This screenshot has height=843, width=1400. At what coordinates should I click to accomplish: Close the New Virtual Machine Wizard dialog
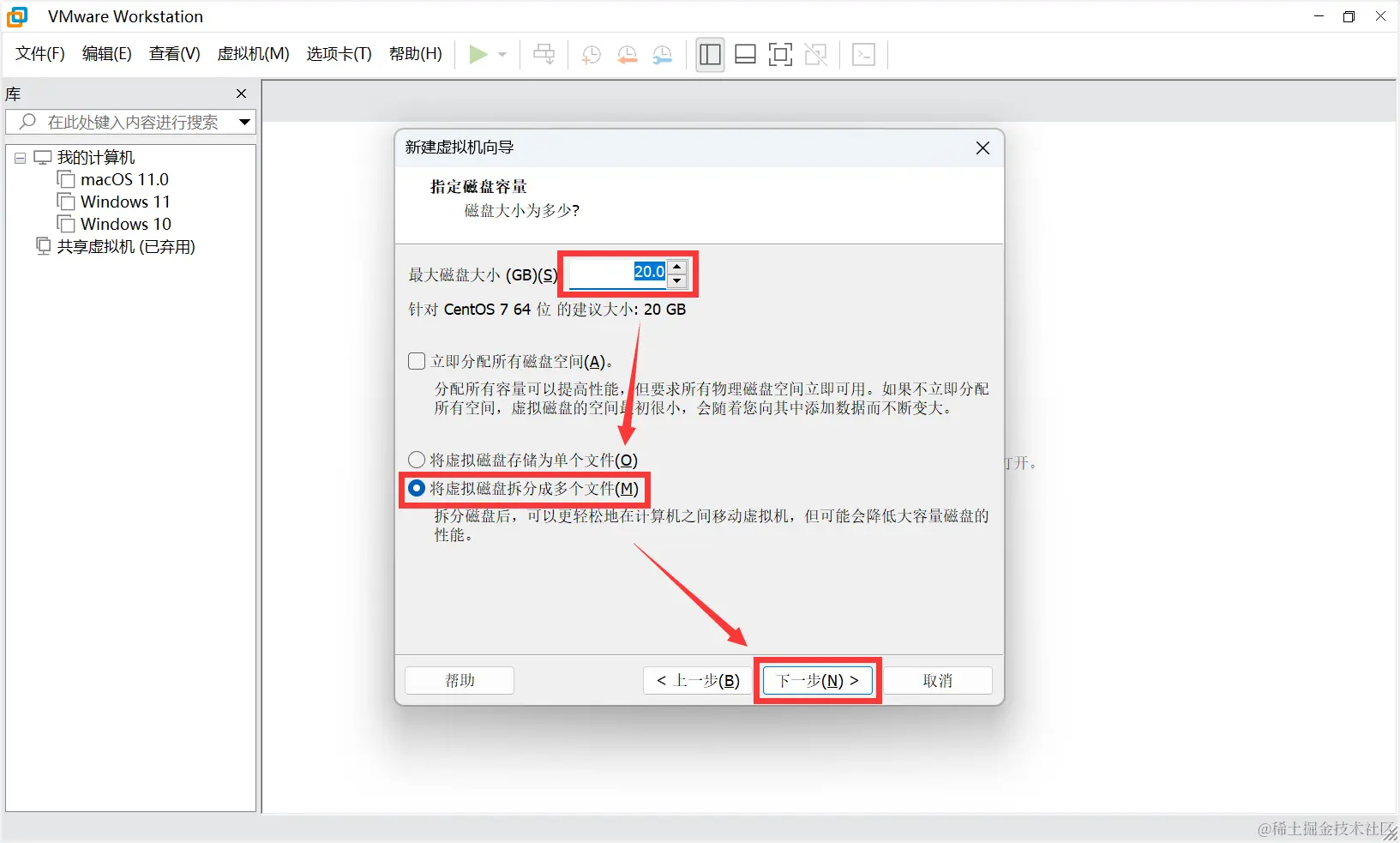pyautogui.click(x=983, y=148)
